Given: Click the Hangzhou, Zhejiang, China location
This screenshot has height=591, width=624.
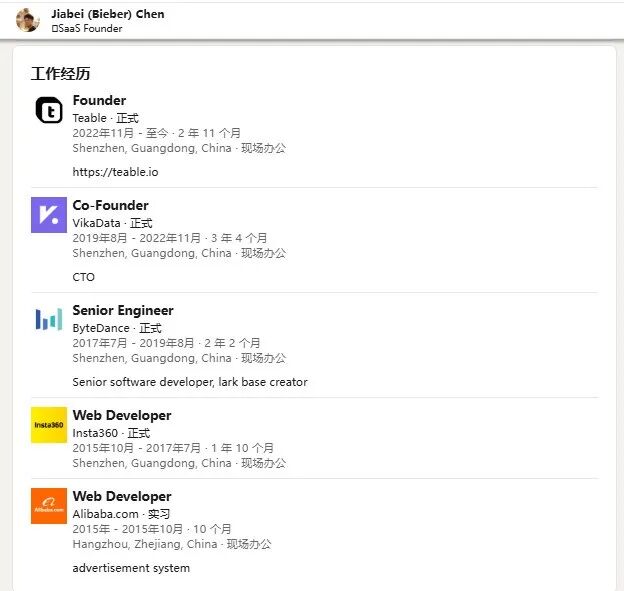Looking at the screenshot, I should point(145,544).
